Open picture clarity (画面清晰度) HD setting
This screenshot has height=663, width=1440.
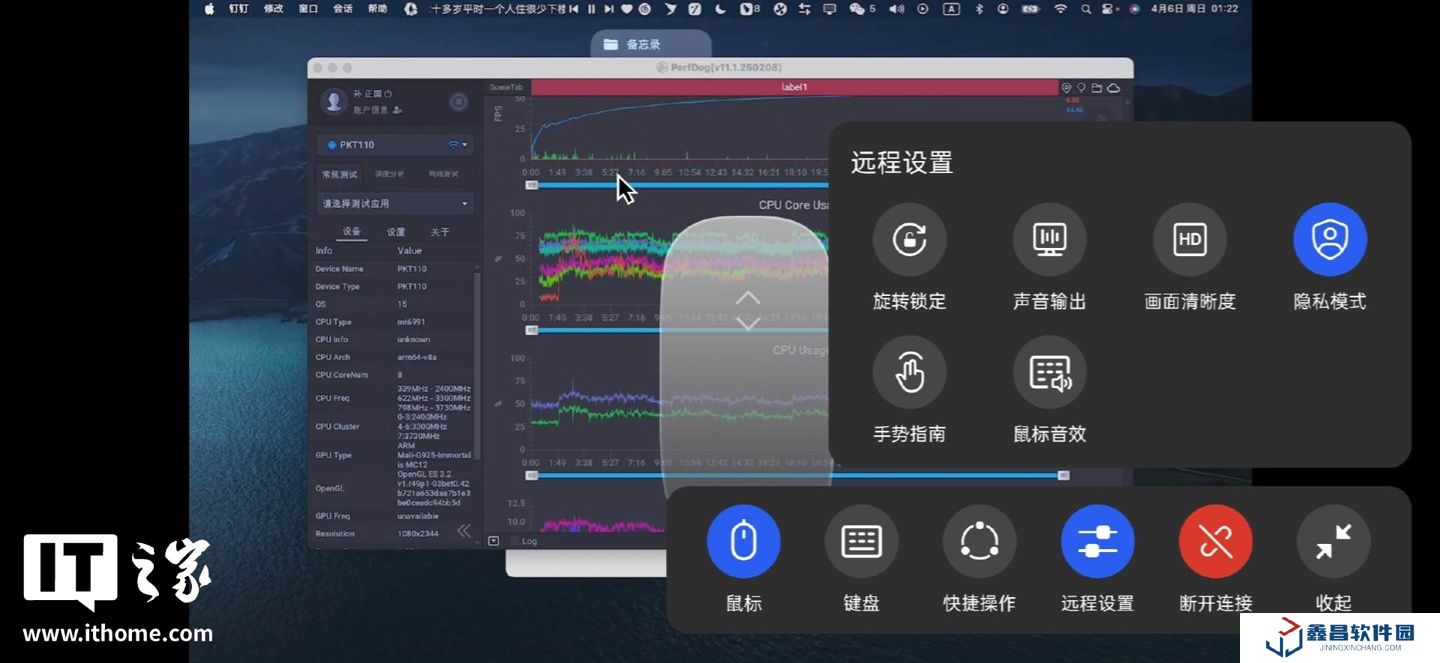tap(1189, 240)
